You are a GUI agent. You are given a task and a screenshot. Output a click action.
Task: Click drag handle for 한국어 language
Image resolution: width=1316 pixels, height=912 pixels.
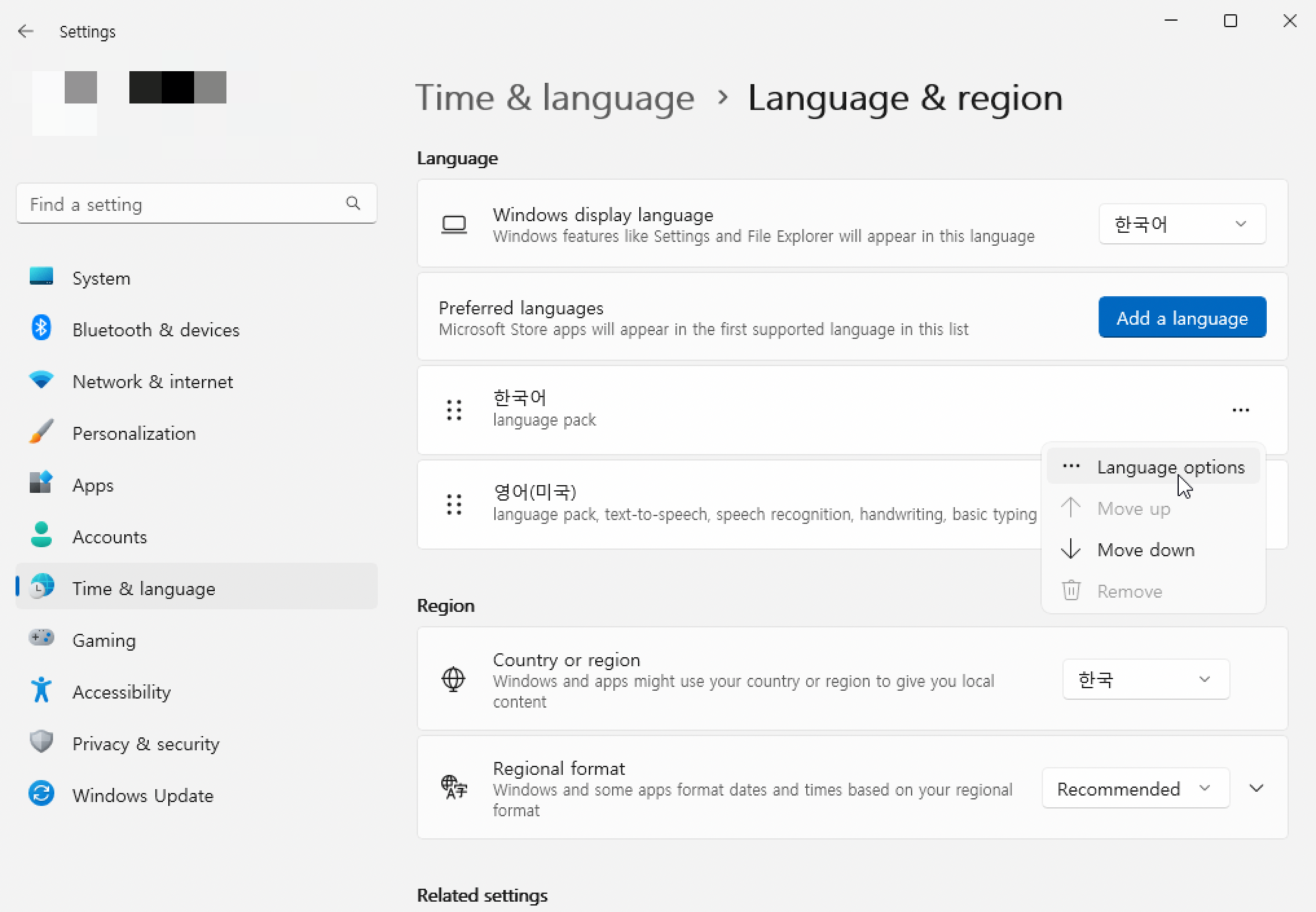coord(454,410)
